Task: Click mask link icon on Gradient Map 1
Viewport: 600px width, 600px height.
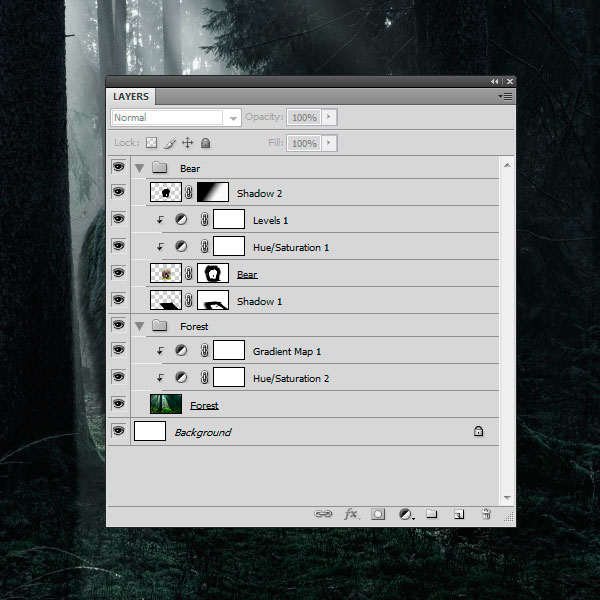Action: point(205,350)
